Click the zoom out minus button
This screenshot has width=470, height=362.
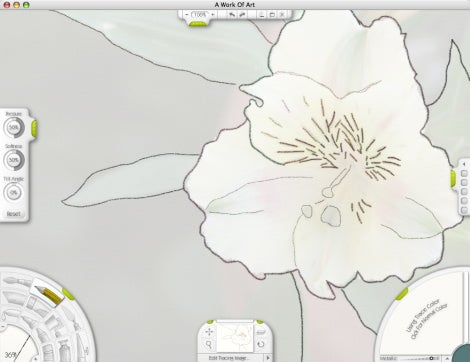click(x=187, y=14)
